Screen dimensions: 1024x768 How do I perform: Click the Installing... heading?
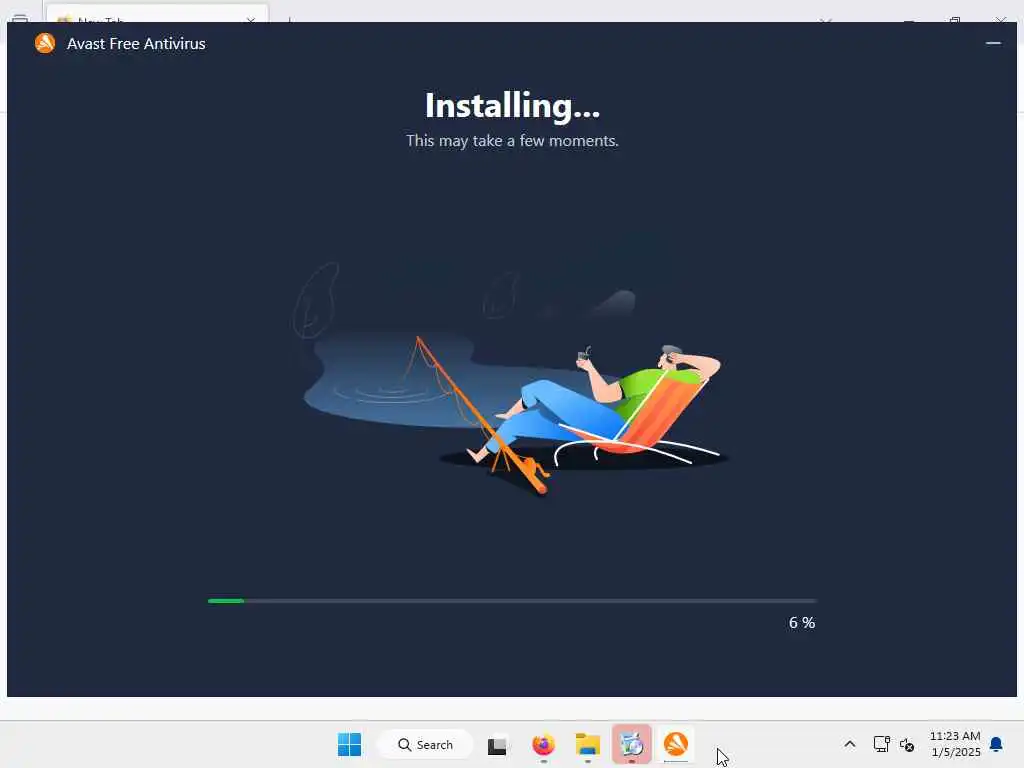(512, 106)
